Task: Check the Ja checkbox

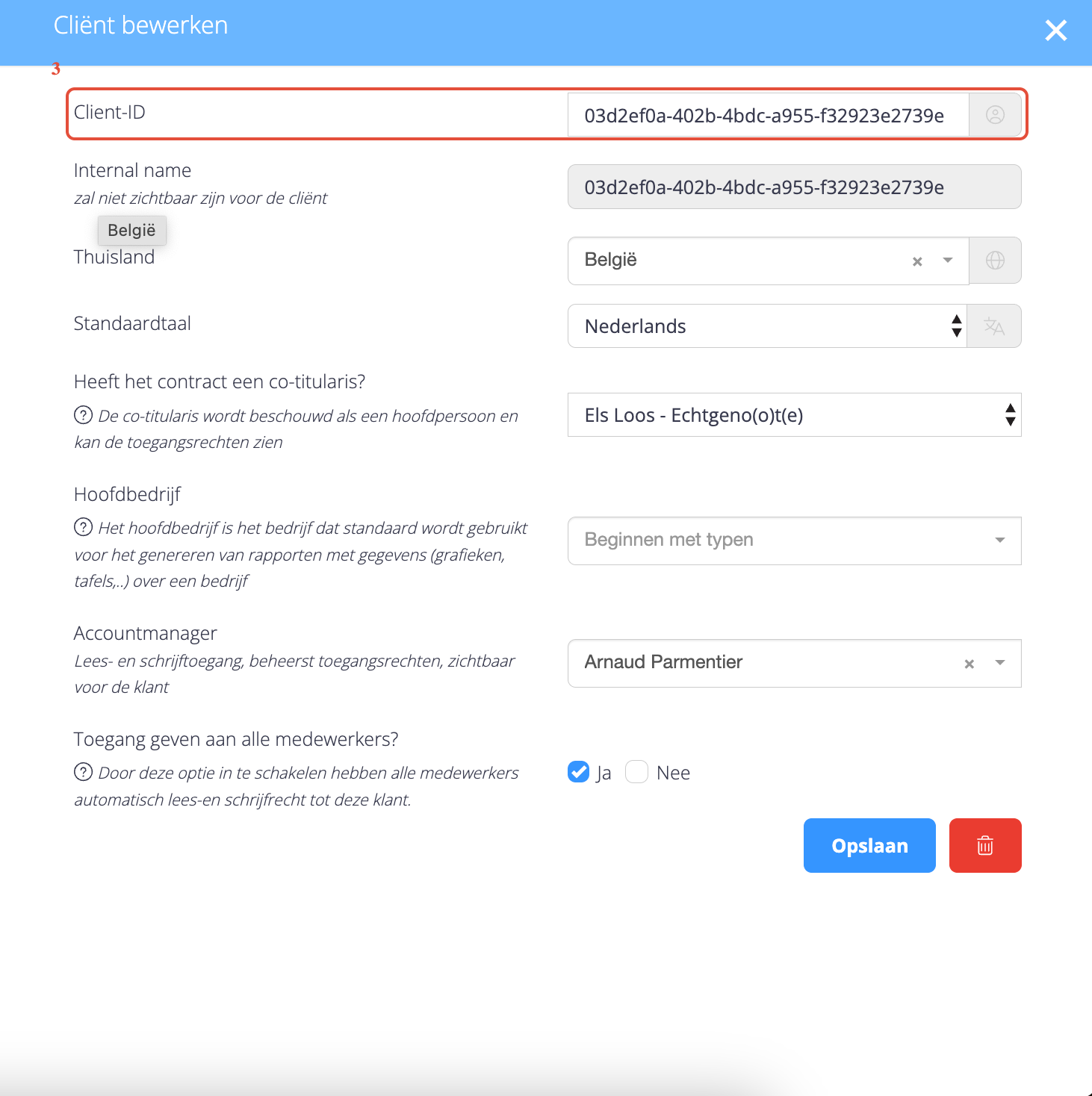Action: click(578, 772)
